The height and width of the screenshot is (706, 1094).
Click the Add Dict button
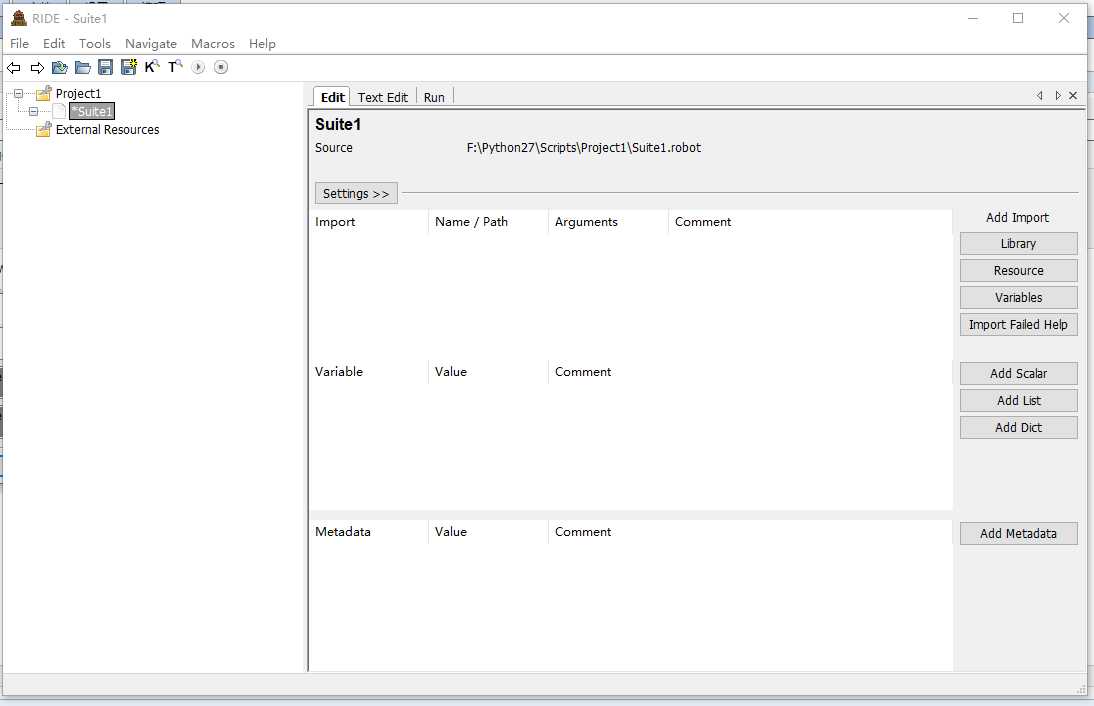[1018, 428]
